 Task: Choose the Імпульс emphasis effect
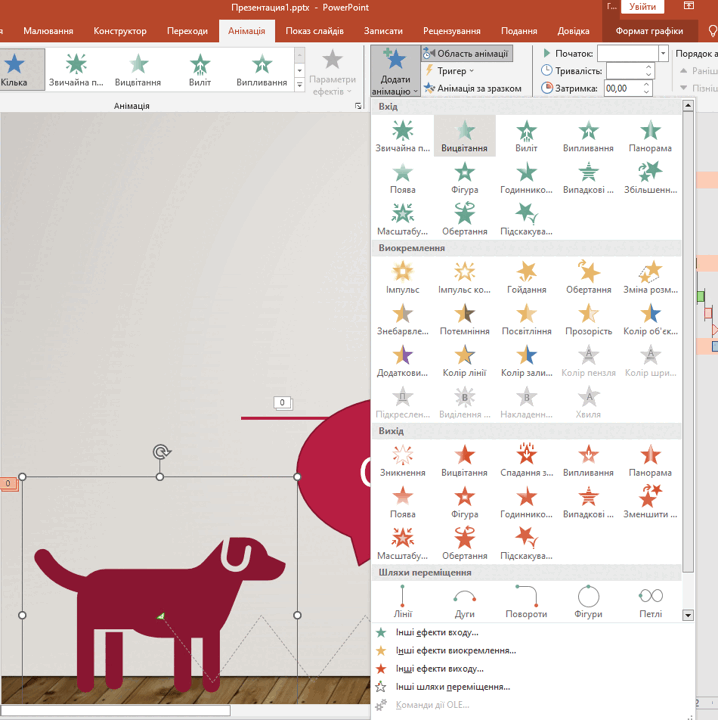pos(402,277)
